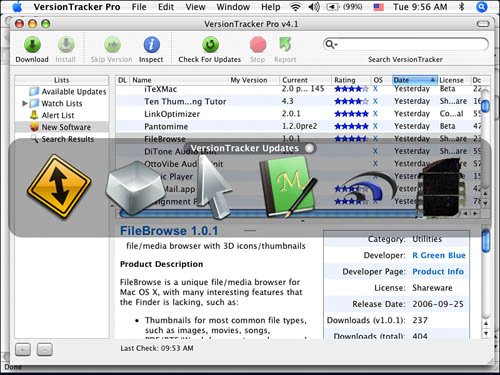500x375 pixels.
Task: Select Available Updates in Lists sidebar
Action: (68, 92)
